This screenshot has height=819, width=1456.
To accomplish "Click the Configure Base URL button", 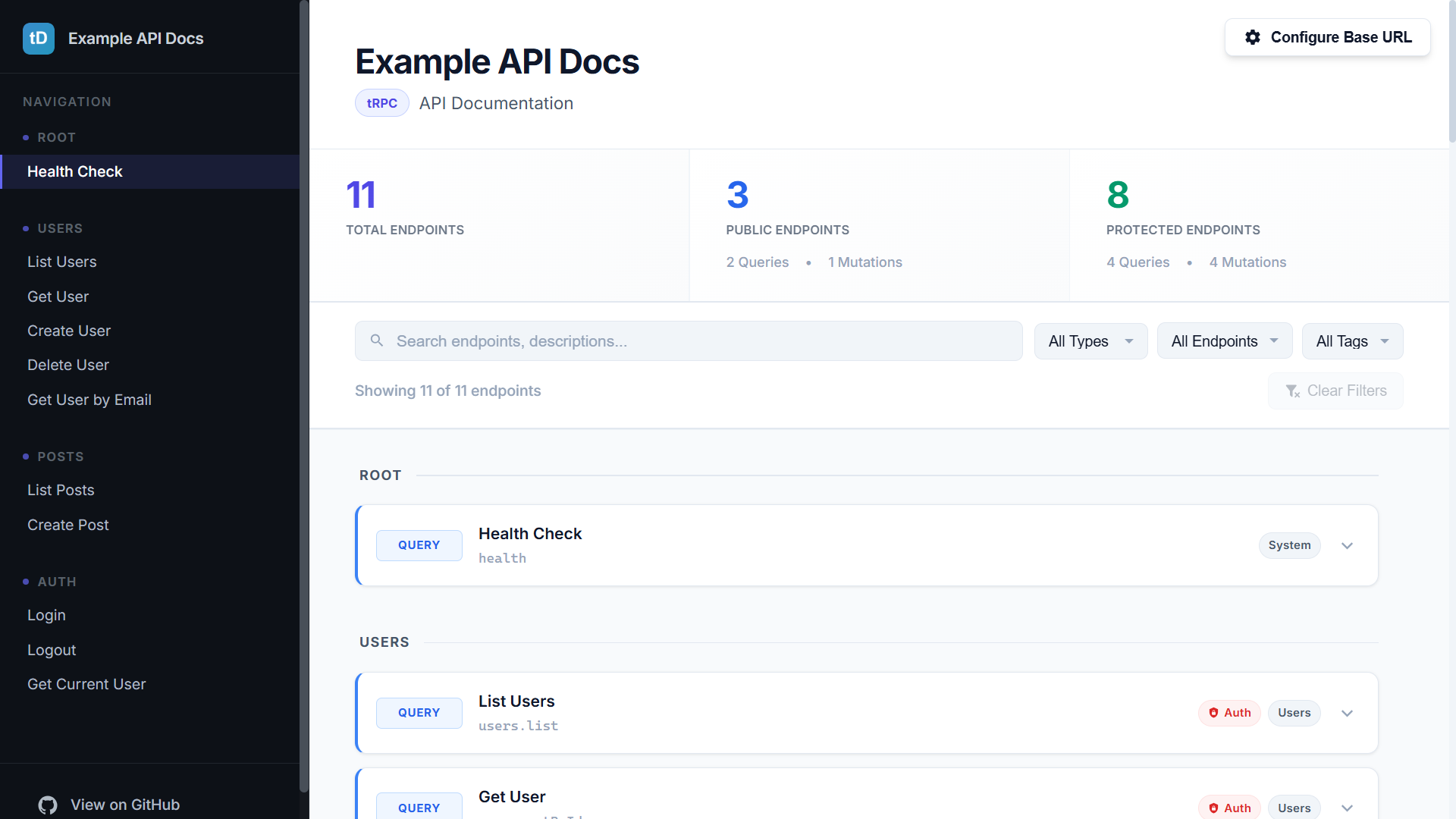I will click(x=1327, y=37).
